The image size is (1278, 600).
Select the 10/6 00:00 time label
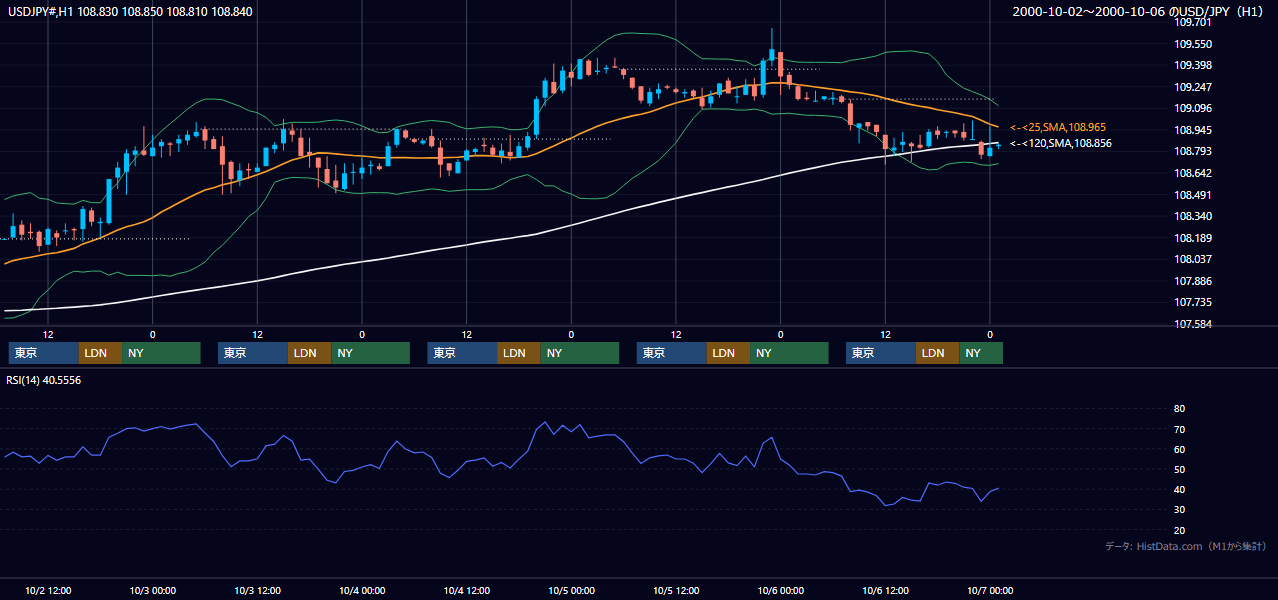click(780, 590)
